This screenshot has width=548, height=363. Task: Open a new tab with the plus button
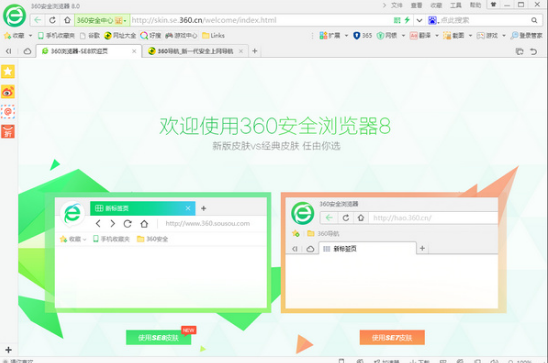point(255,51)
